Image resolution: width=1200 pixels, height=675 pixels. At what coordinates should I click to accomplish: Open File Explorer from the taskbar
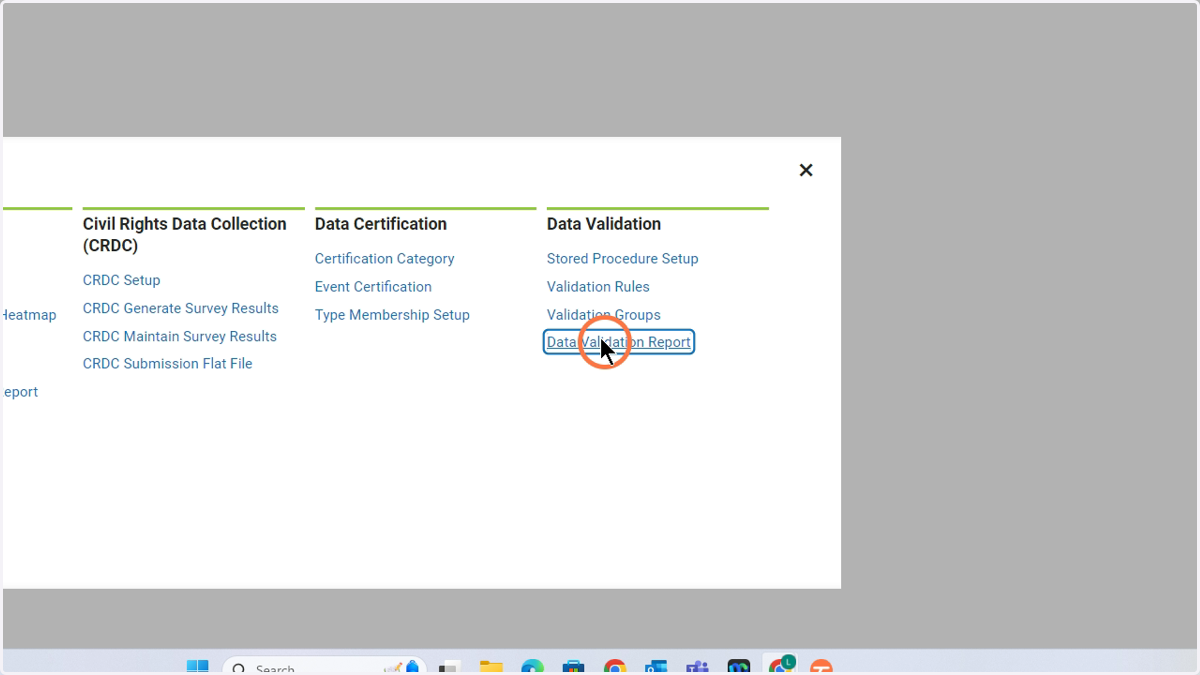tap(490, 667)
